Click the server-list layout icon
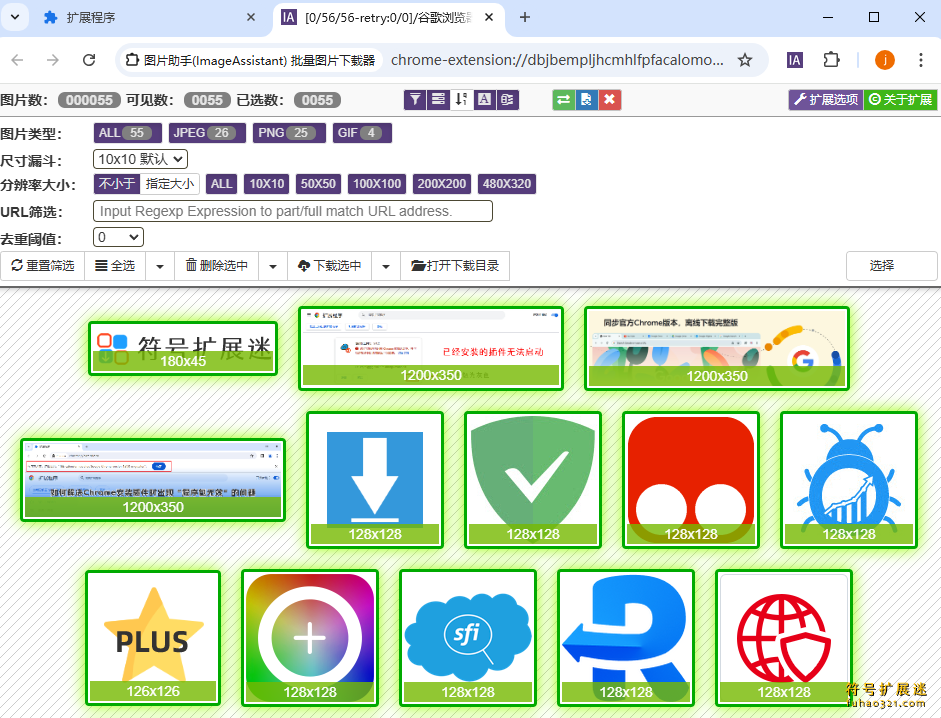The width and height of the screenshot is (941, 718). 438,100
